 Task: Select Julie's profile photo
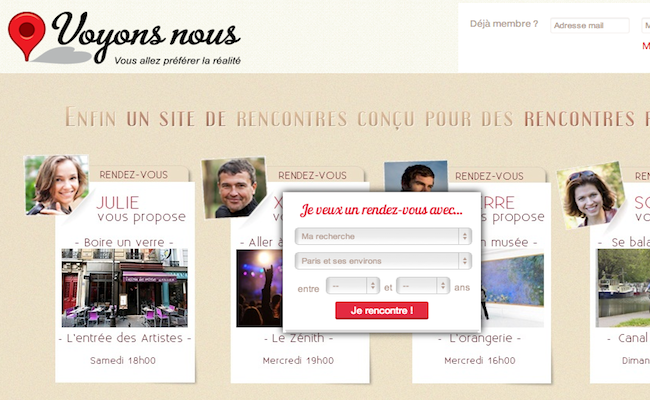tap(57, 185)
